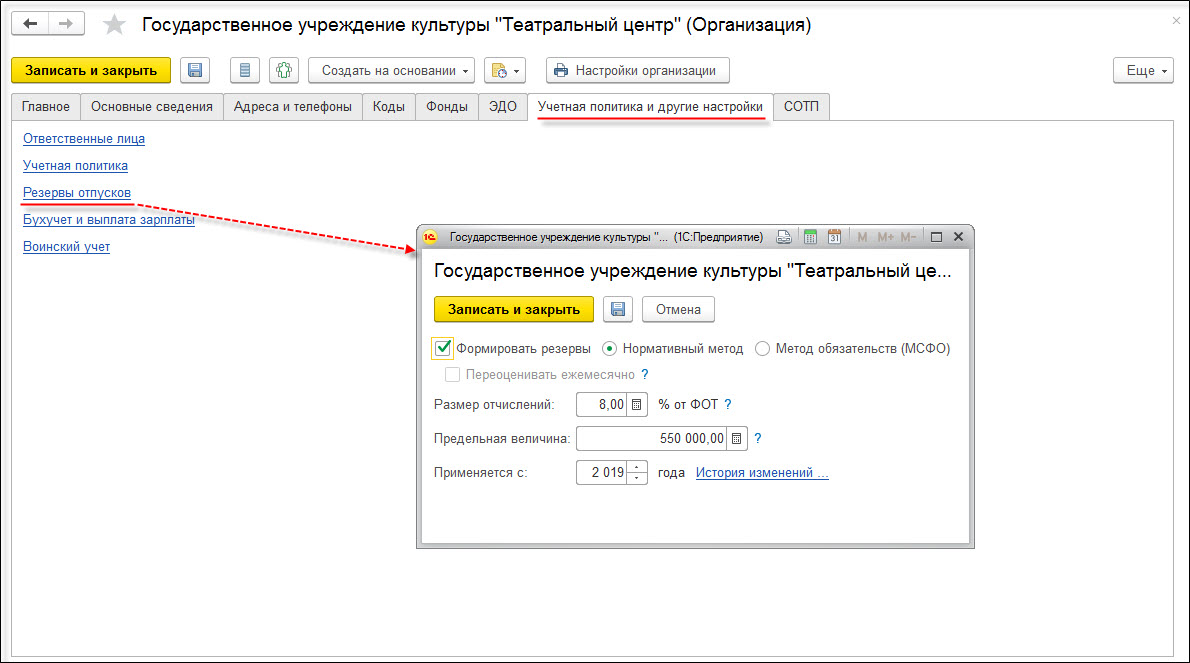Click 'Размер отчислений' 8,00 input field
The width and height of the screenshot is (1190, 663).
(602, 405)
